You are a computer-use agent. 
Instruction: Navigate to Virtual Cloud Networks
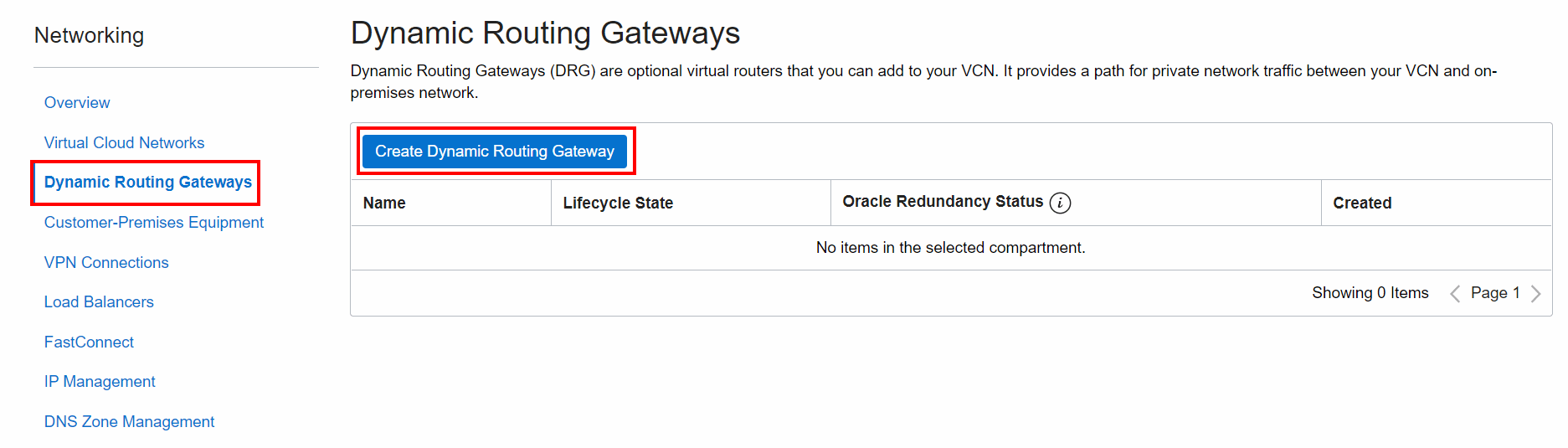tap(124, 143)
